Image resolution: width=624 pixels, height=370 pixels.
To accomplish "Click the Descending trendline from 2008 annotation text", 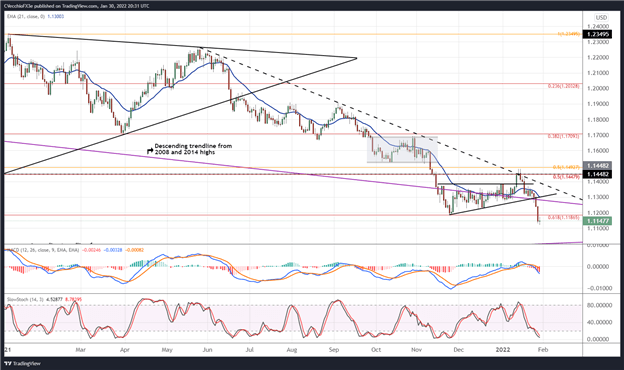I will click(x=193, y=149).
